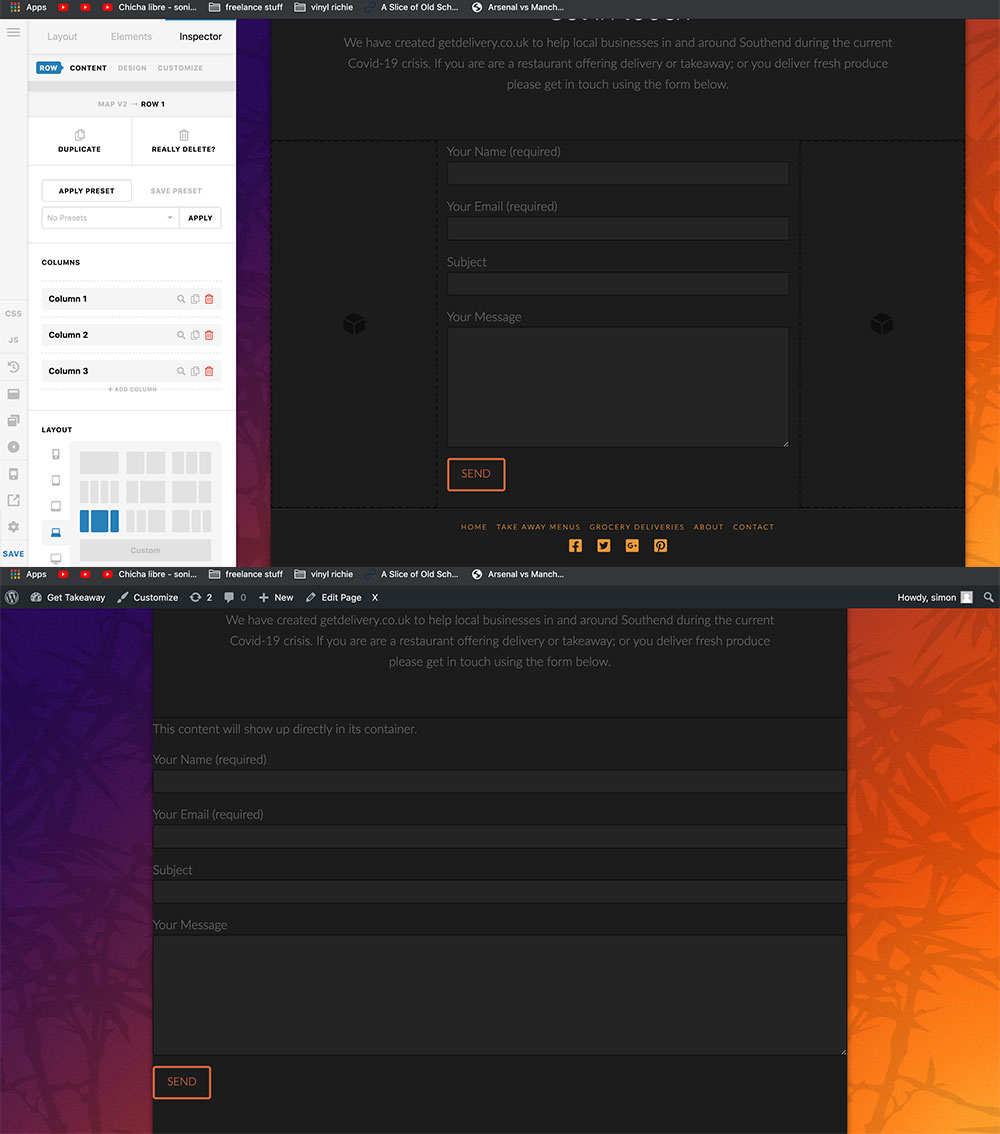Click the WordPress logo in the admin bar

pos(12,597)
